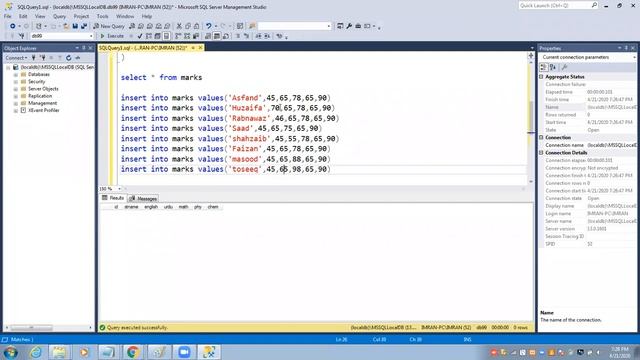Click the Alphabetical sort icon in Properties
This screenshot has width=640, height=360.
pyautogui.click(x=553, y=67)
